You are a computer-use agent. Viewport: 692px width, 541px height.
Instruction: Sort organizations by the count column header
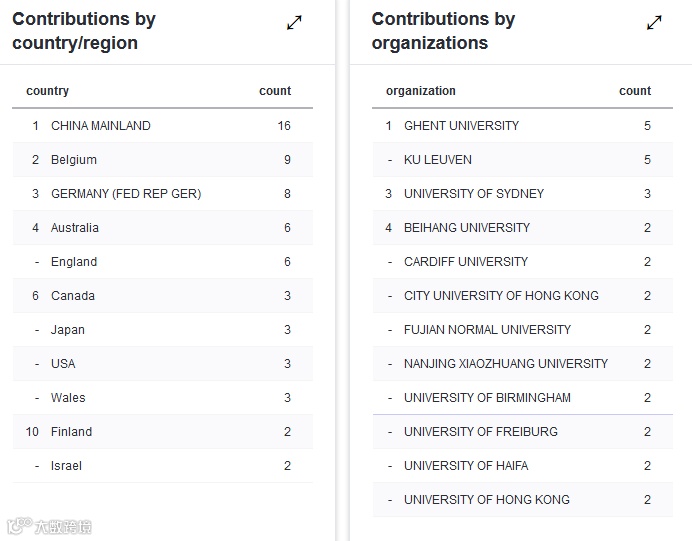coord(635,91)
